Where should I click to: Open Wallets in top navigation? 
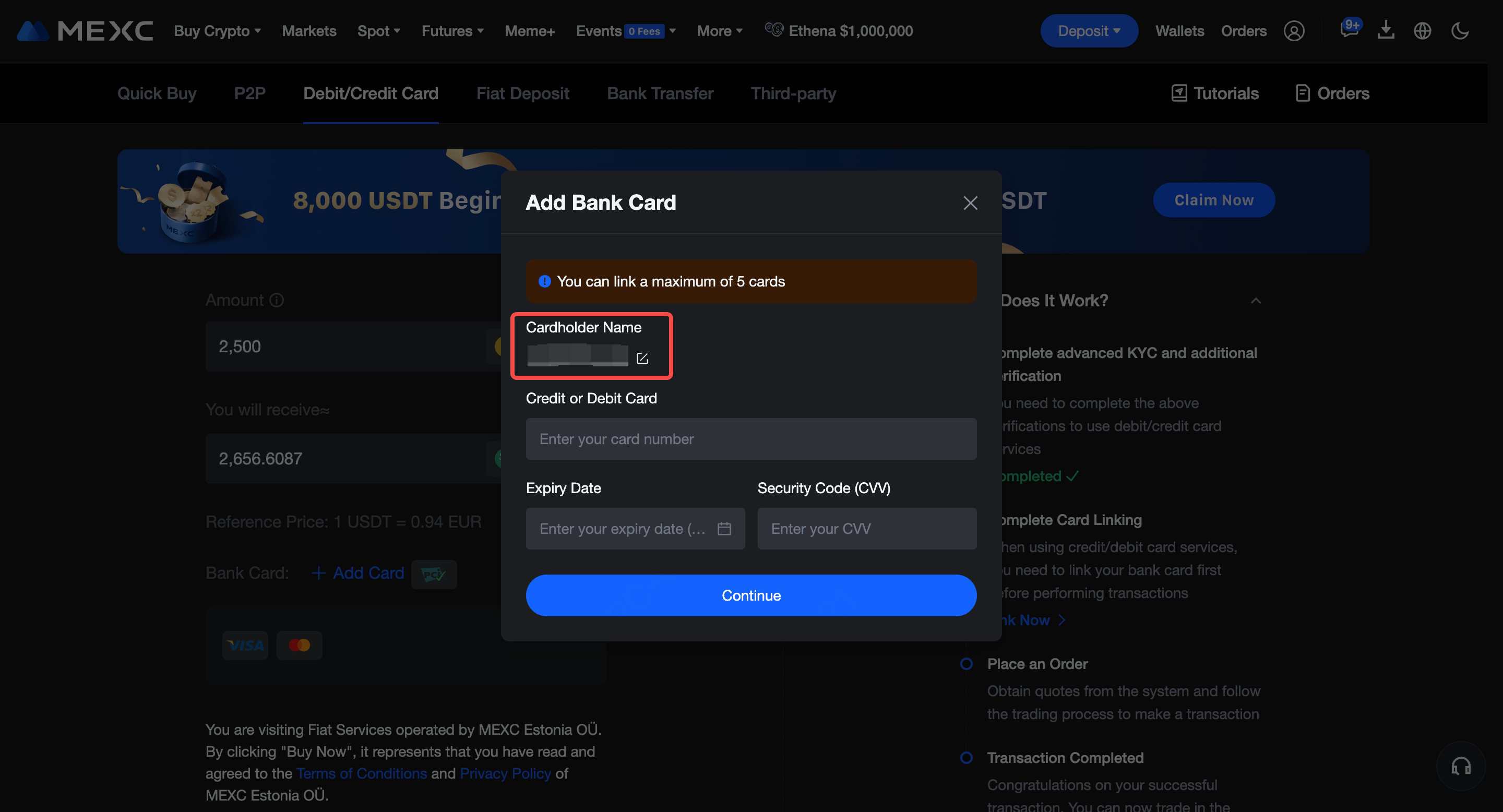click(1179, 31)
